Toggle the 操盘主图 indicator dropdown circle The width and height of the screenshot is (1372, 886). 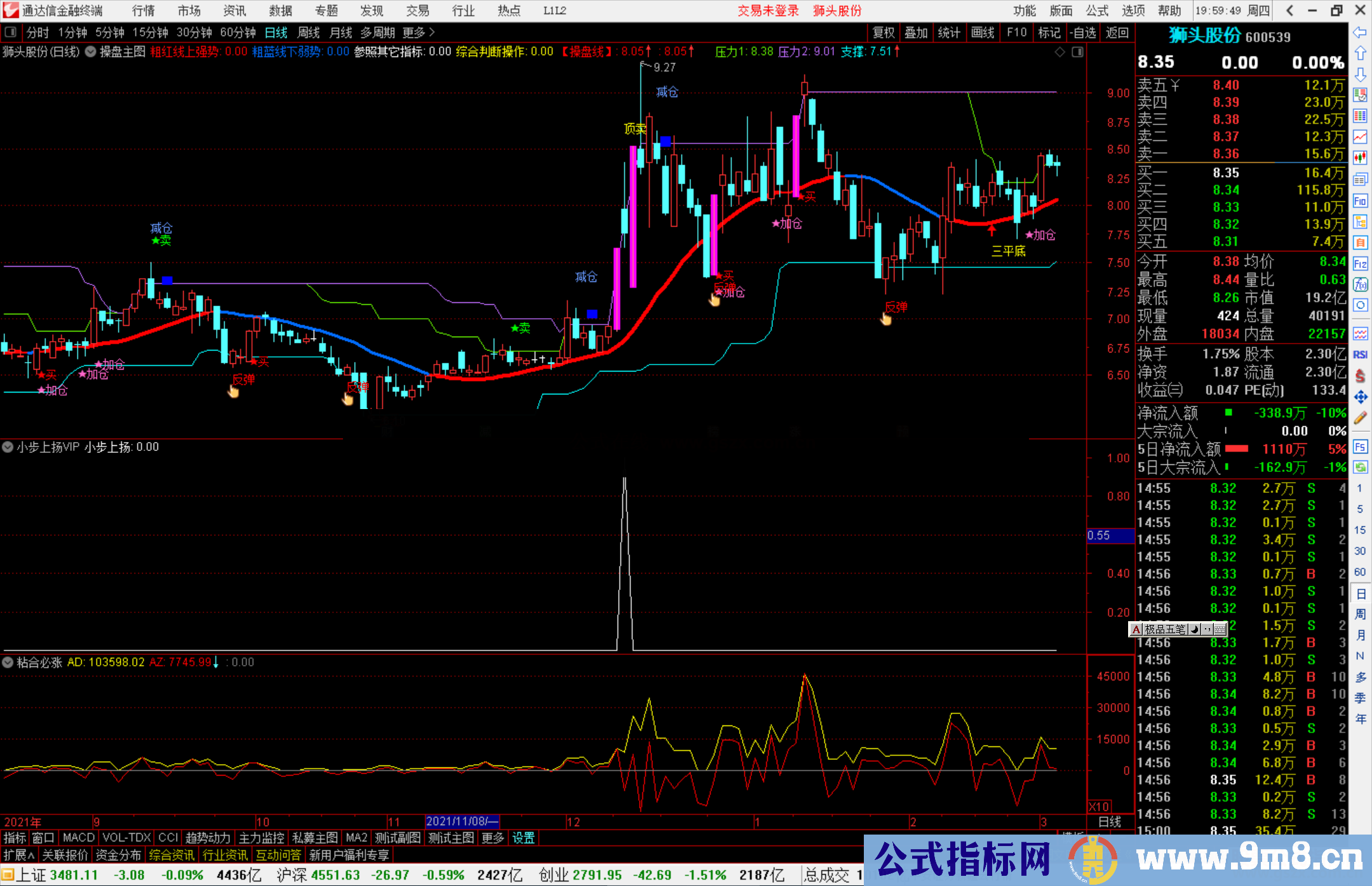(x=91, y=51)
